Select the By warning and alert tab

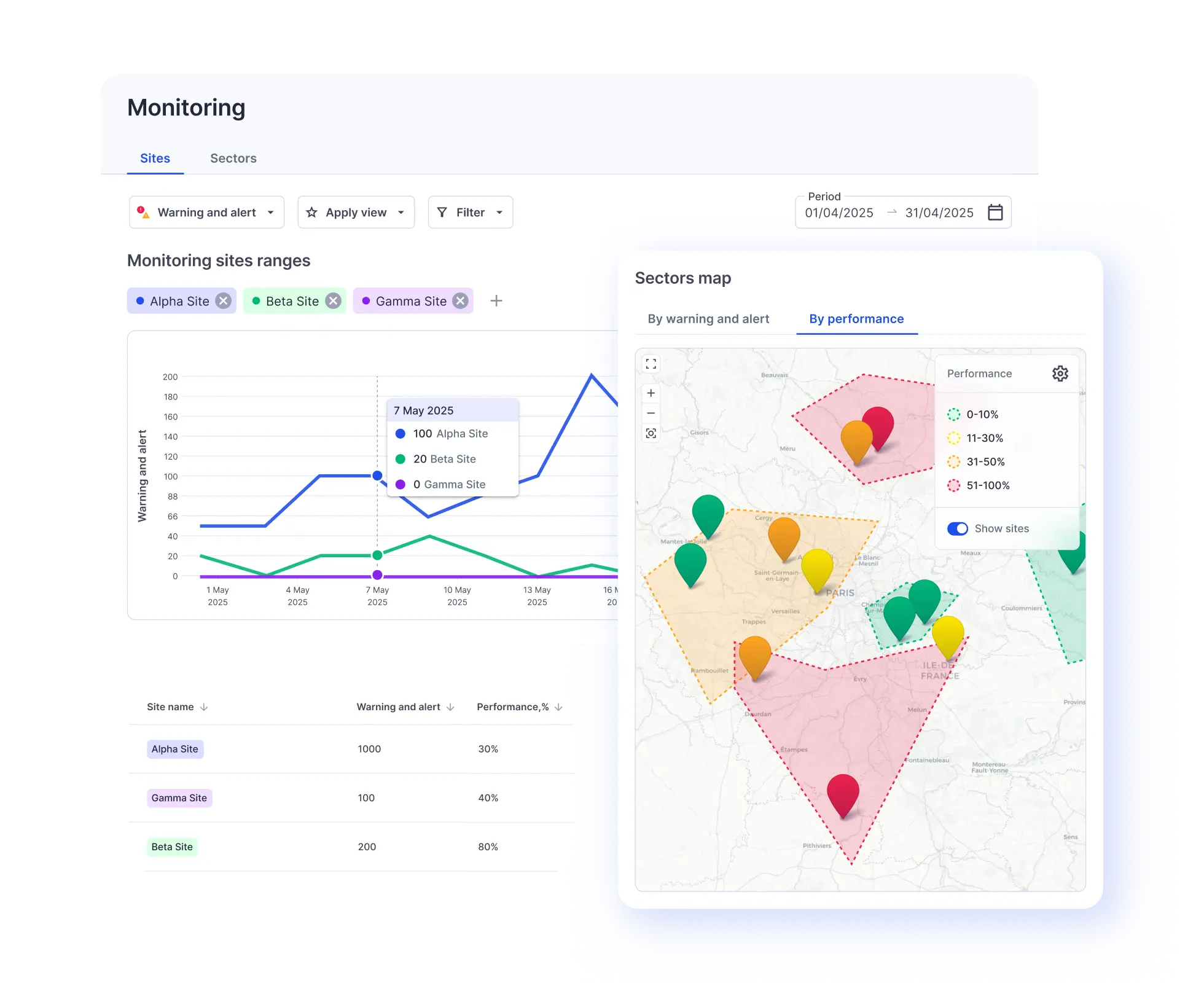(x=708, y=319)
